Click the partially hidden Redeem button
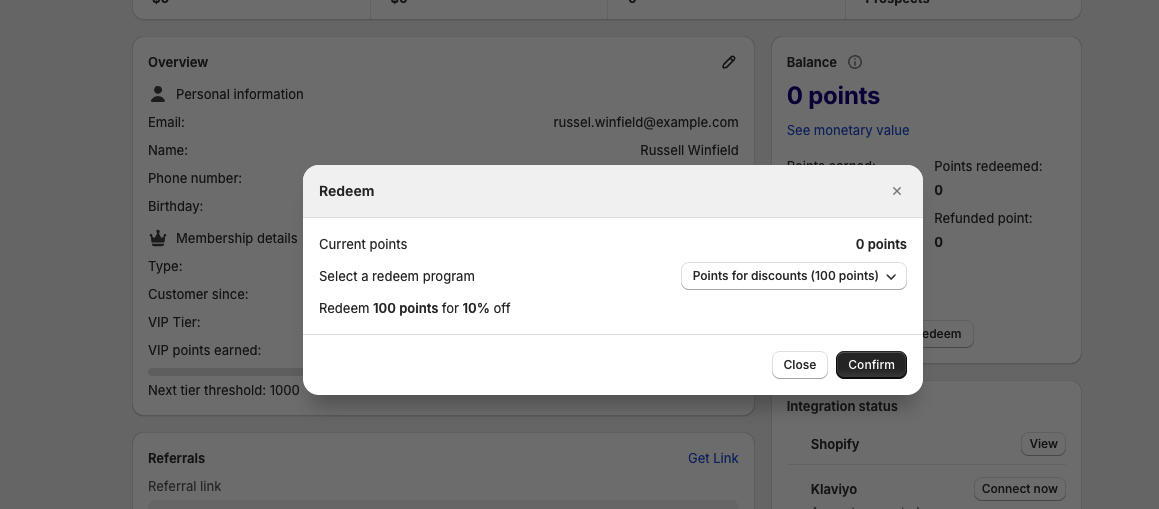Screen dimensions: 1159x509 tap(946, 335)
